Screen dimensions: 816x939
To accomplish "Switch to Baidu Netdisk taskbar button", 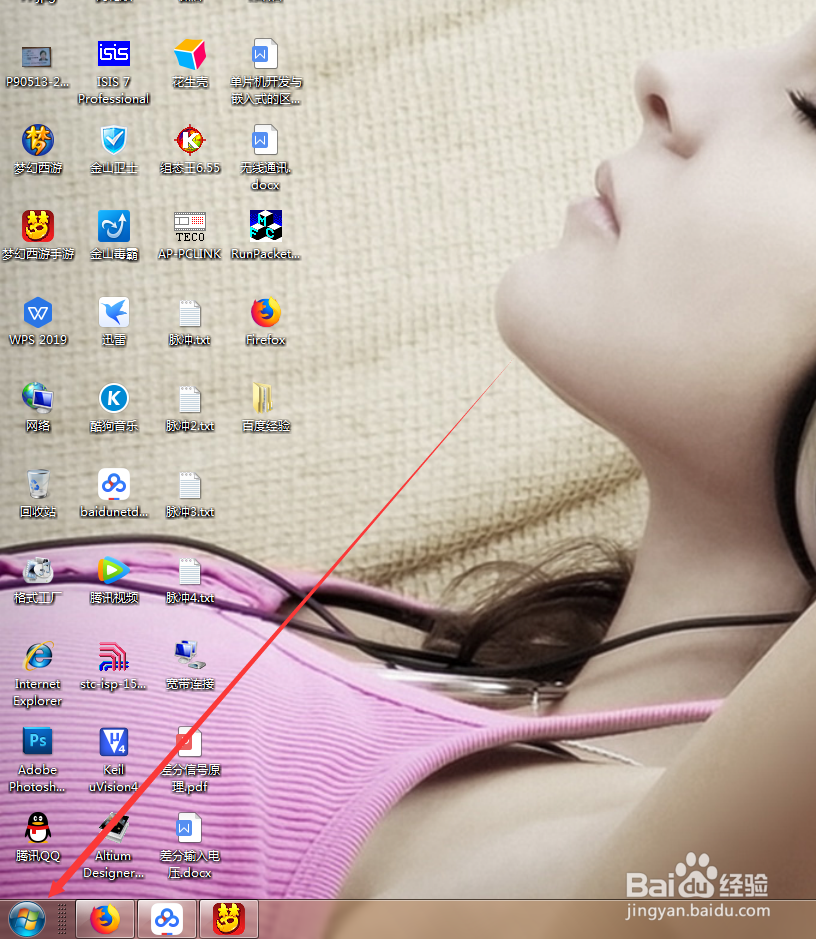I will pos(167,919).
